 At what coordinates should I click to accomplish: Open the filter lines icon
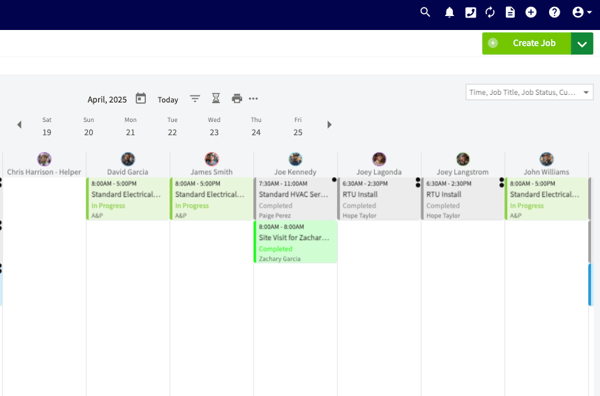tap(195, 99)
